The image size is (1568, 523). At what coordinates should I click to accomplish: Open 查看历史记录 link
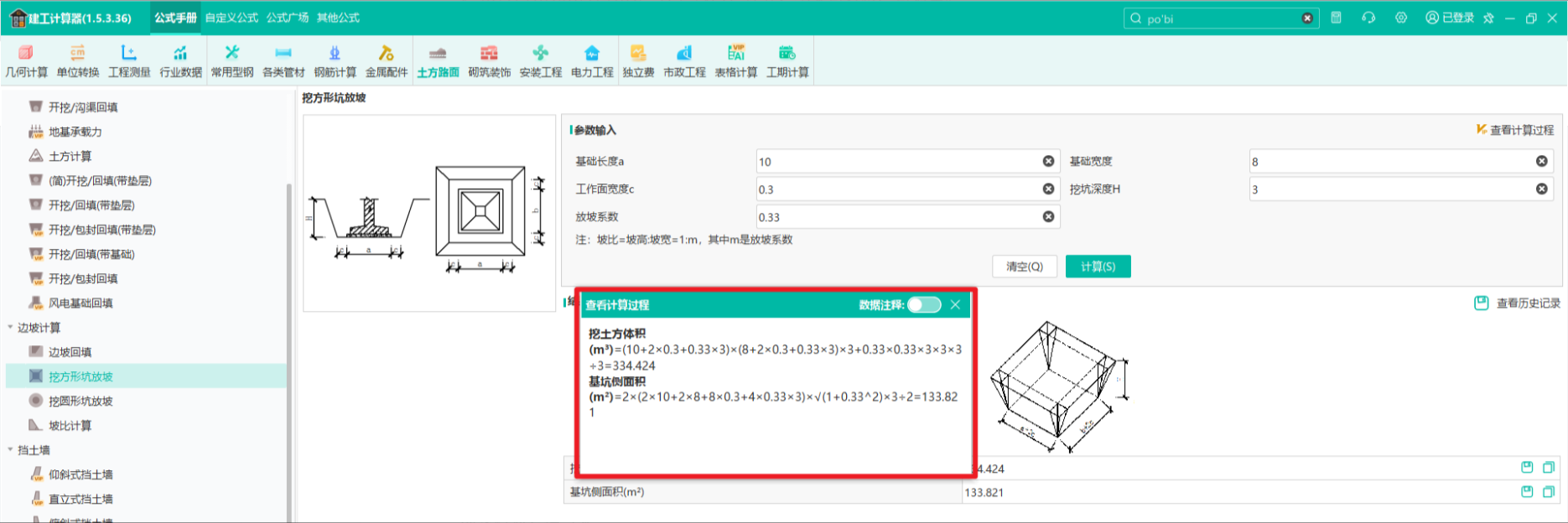pos(1518,303)
